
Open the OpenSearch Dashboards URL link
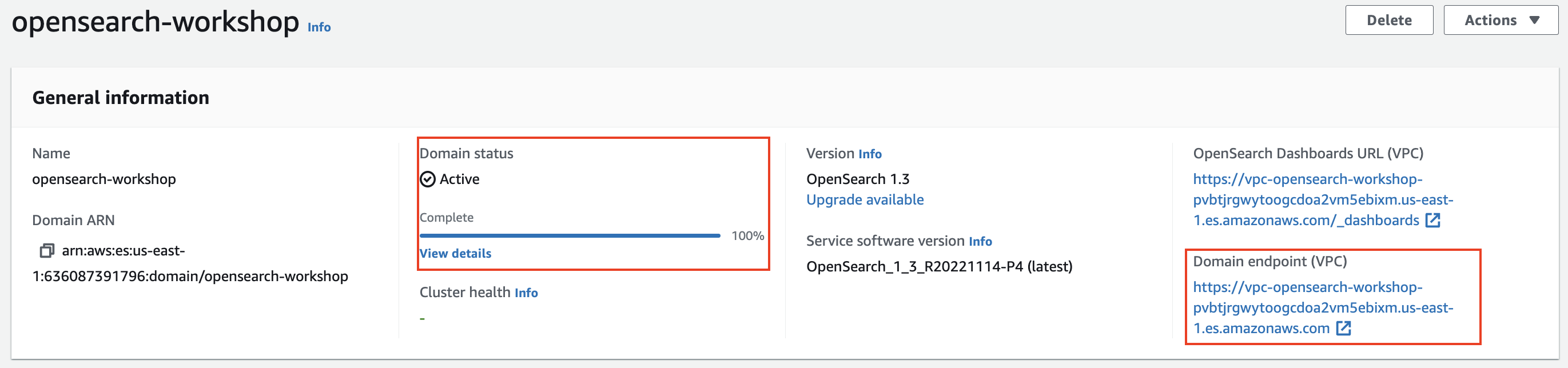click(x=1323, y=199)
